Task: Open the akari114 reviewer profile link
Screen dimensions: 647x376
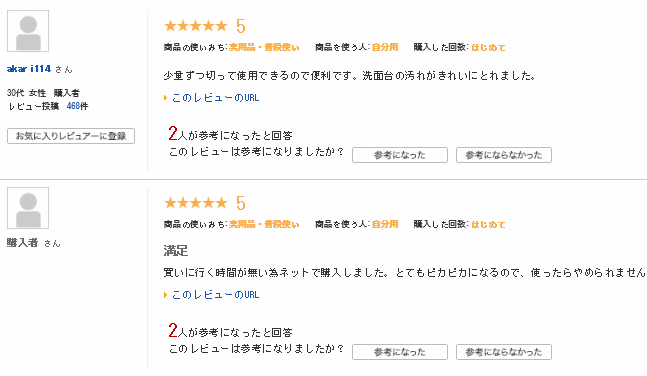Action: tap(29, 69)
